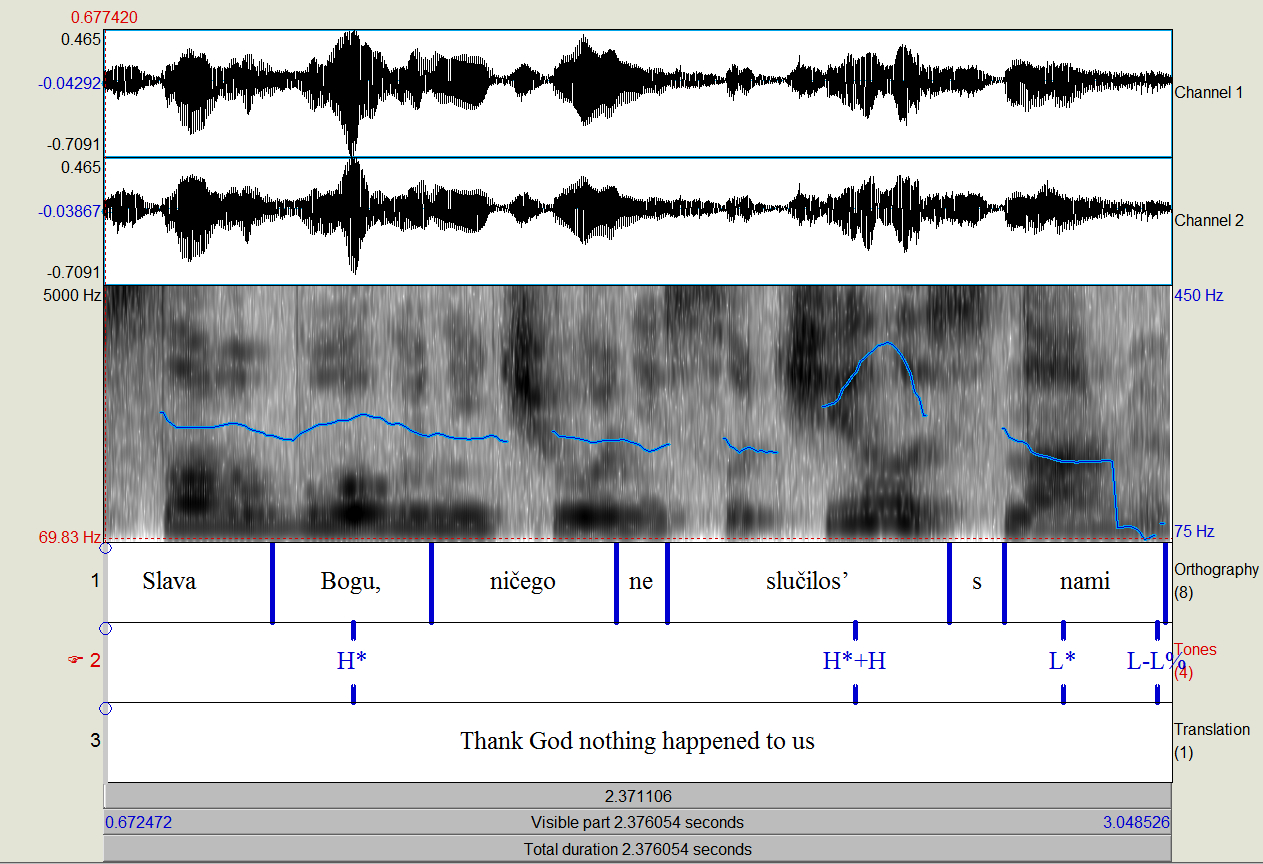The height and width of the screenshot is (864, 1263).
Task: Select the 'ničego' interval
Action: tap(523, 582)
